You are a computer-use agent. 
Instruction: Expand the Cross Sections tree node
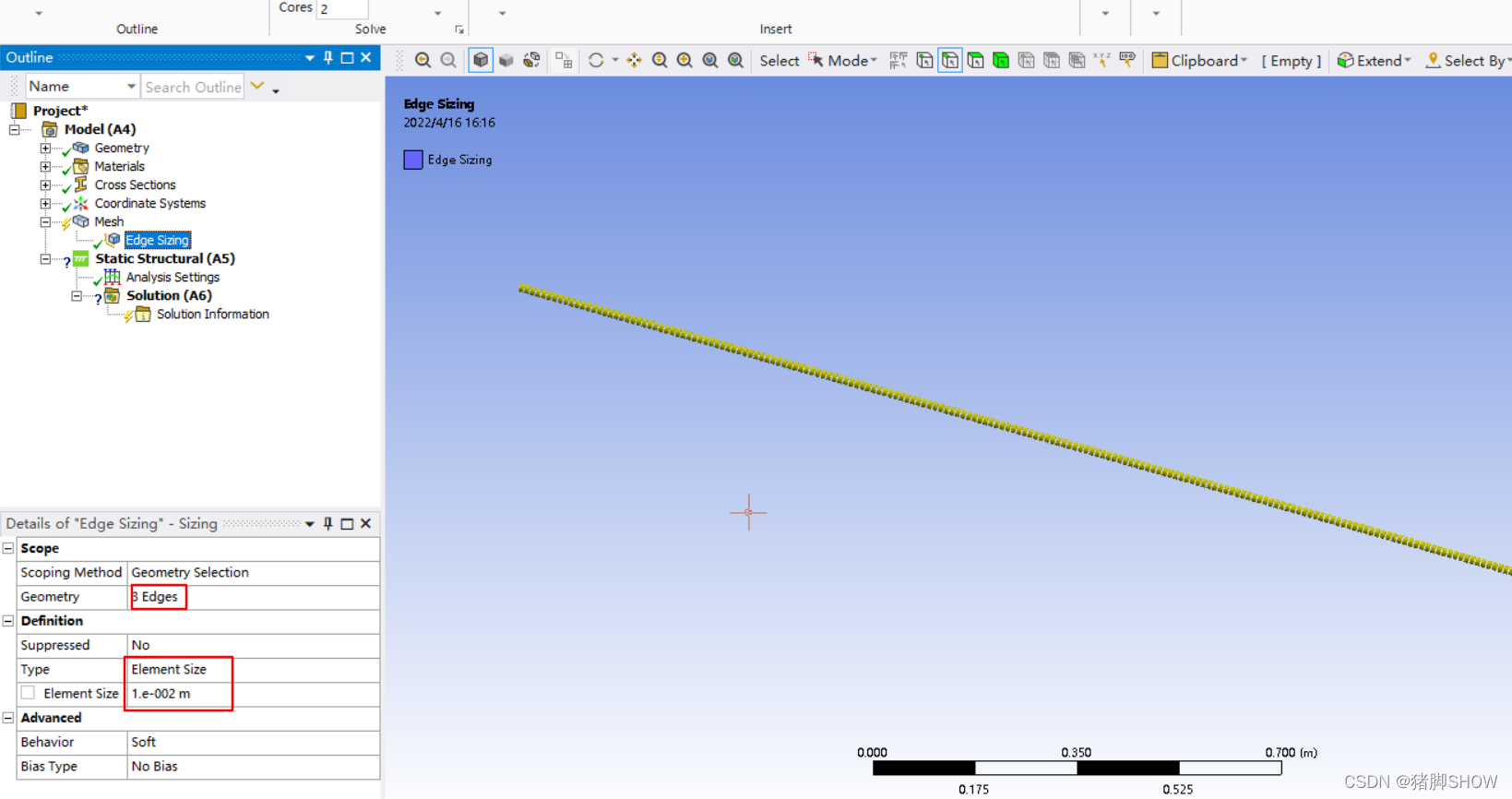45,185
